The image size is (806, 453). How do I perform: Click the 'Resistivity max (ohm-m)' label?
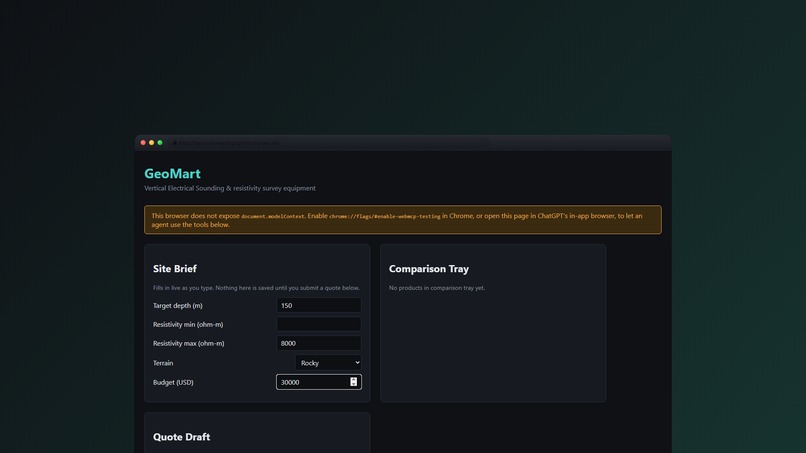point(189,343)
